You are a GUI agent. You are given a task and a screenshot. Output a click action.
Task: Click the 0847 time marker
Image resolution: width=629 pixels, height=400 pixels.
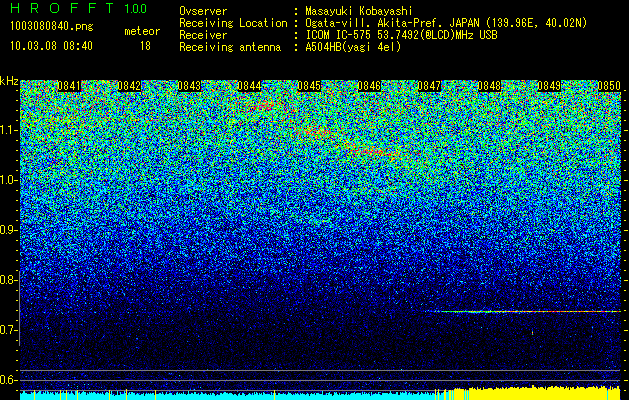(x=429, y=86)
